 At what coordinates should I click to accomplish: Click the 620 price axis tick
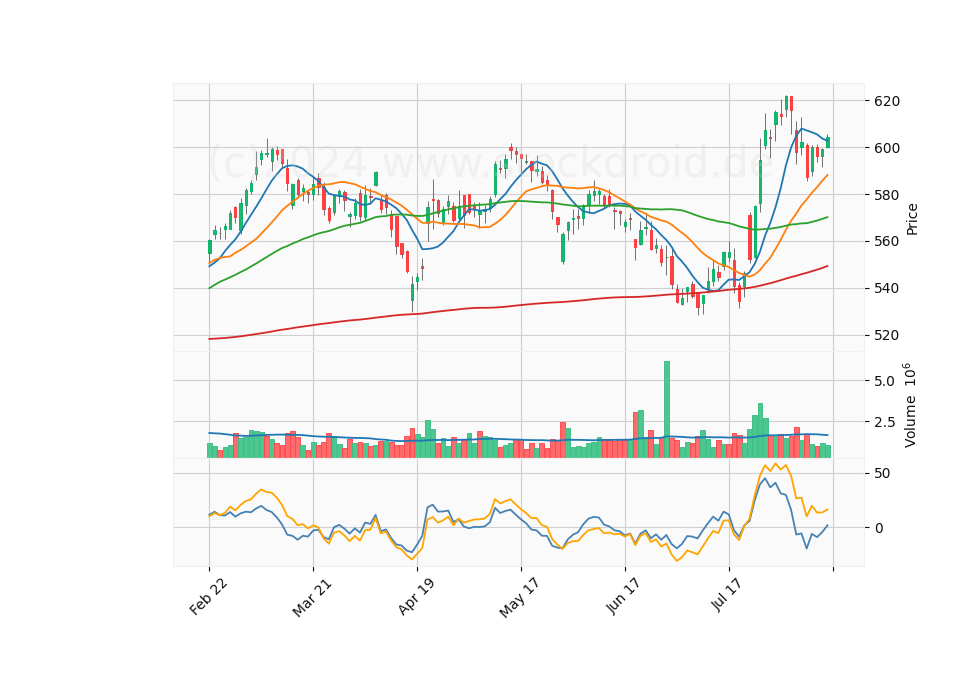click(887, 101)
